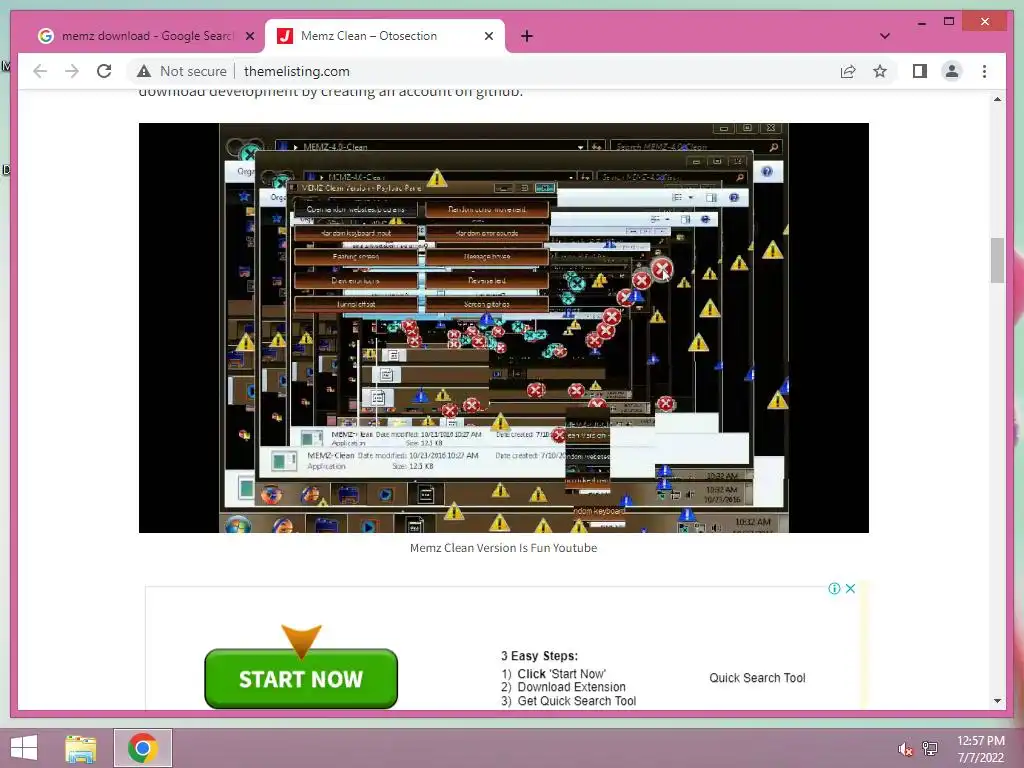Open File Explorer from the taskbar
This screenshot has width=1024, height=768.
pos(80,748)
